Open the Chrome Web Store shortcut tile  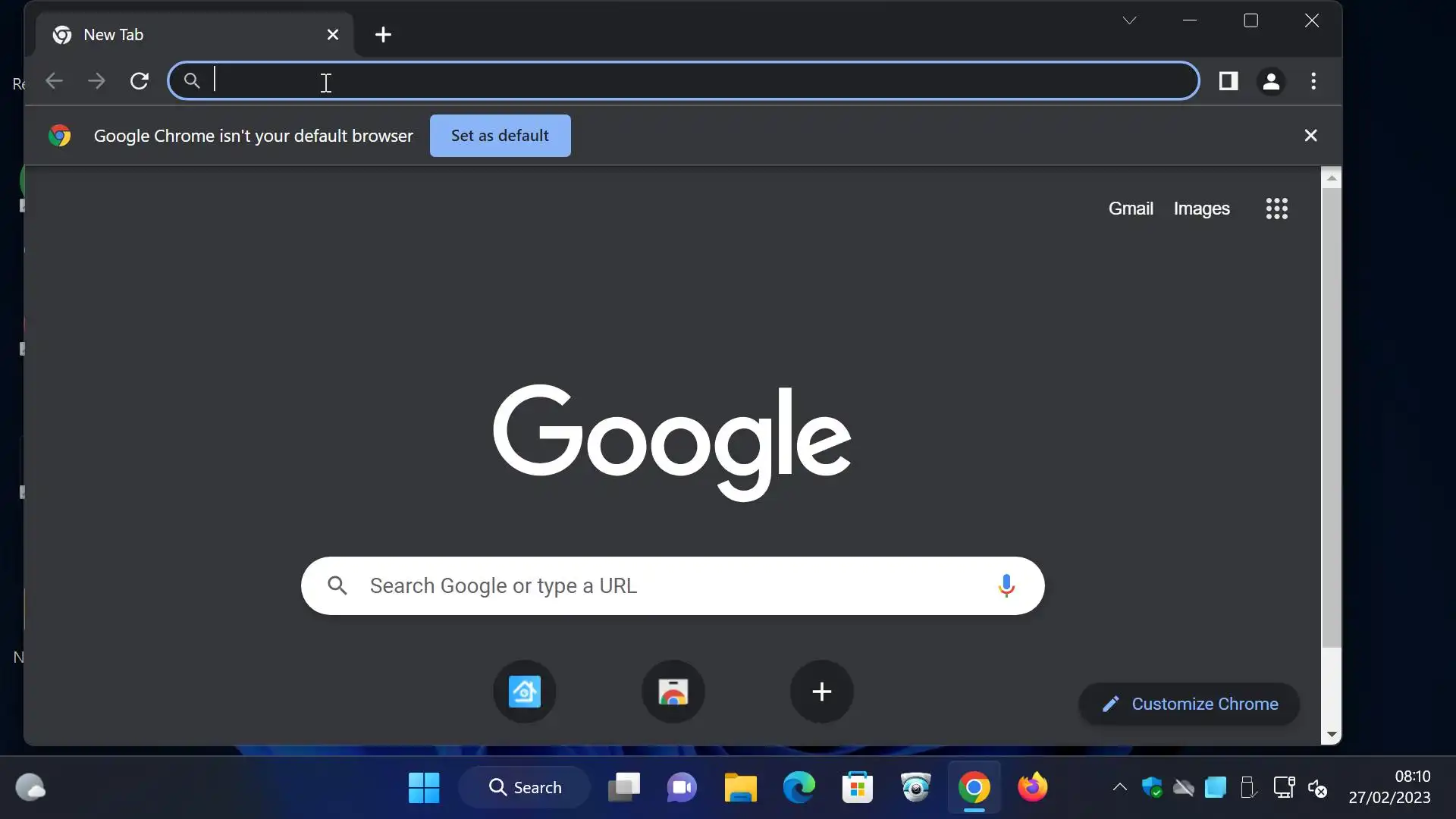pyautogui.click(x=673, y=692)
